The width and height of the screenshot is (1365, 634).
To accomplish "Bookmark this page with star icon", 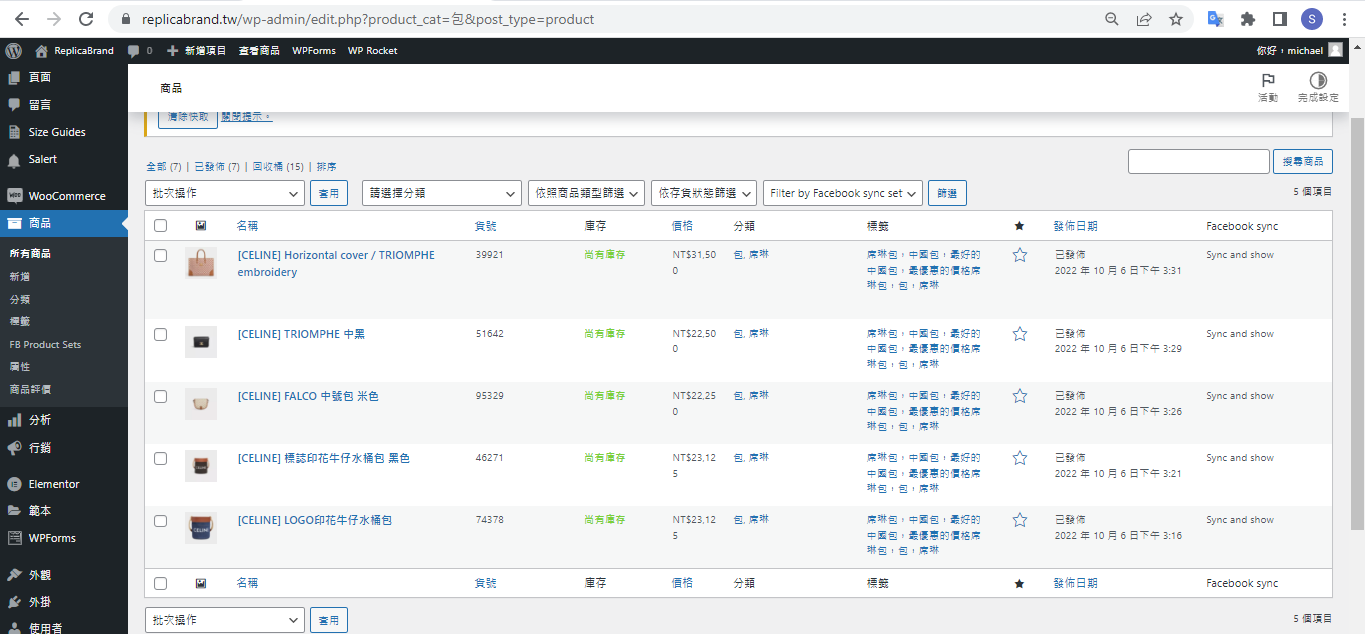I will click(1176, 19).
